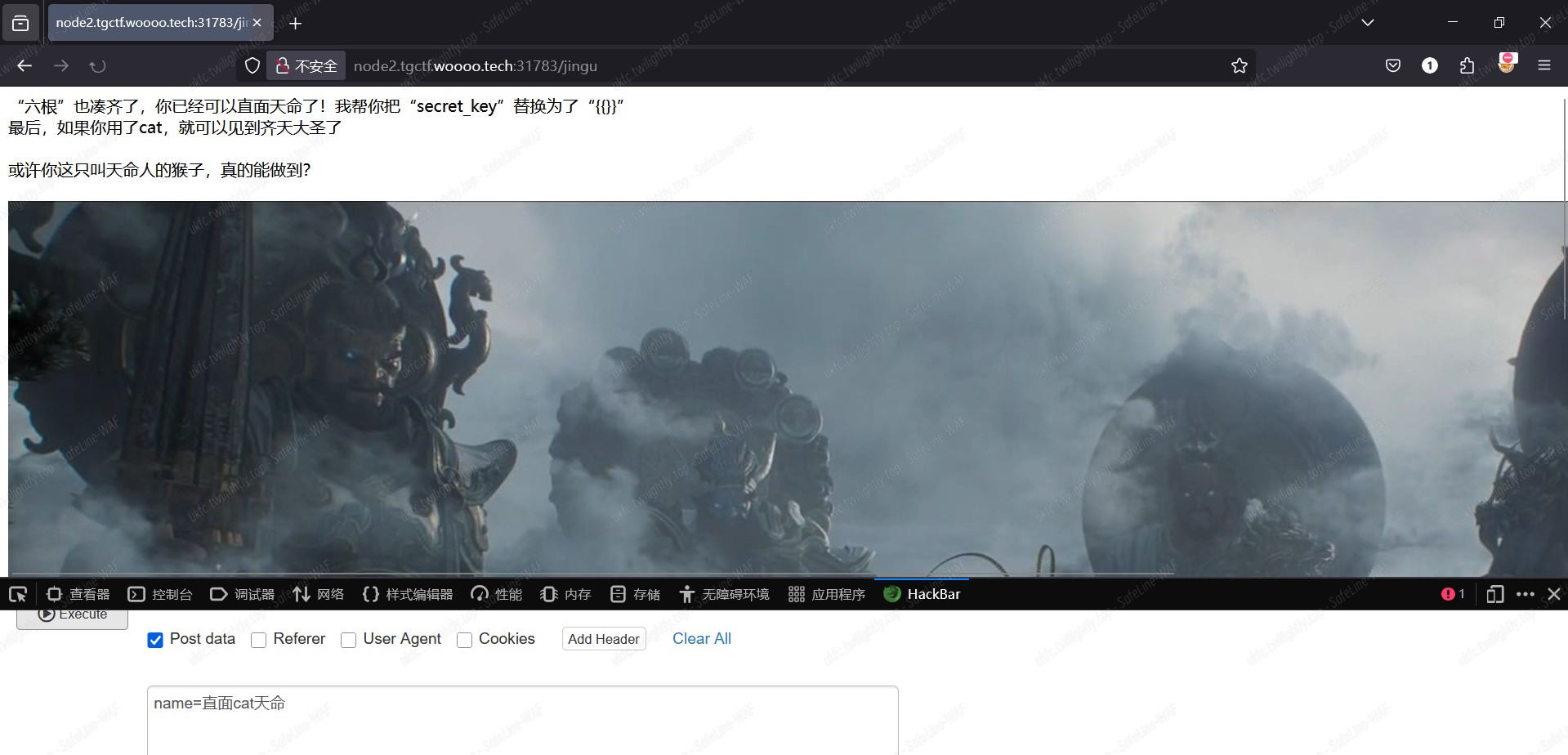Switch to the HackBar panel tab
Viewport: 1568px width, 755px height.
coord(922,594)
